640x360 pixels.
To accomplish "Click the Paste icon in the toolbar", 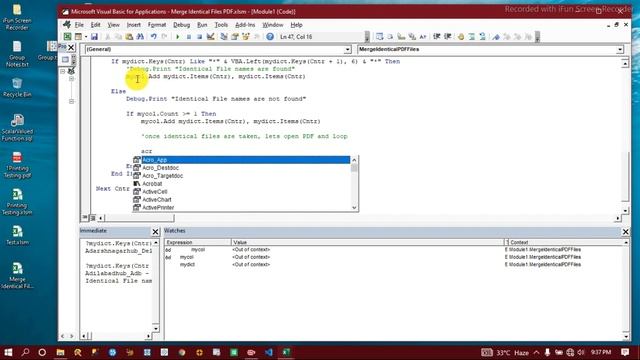I will coord(129,37).
